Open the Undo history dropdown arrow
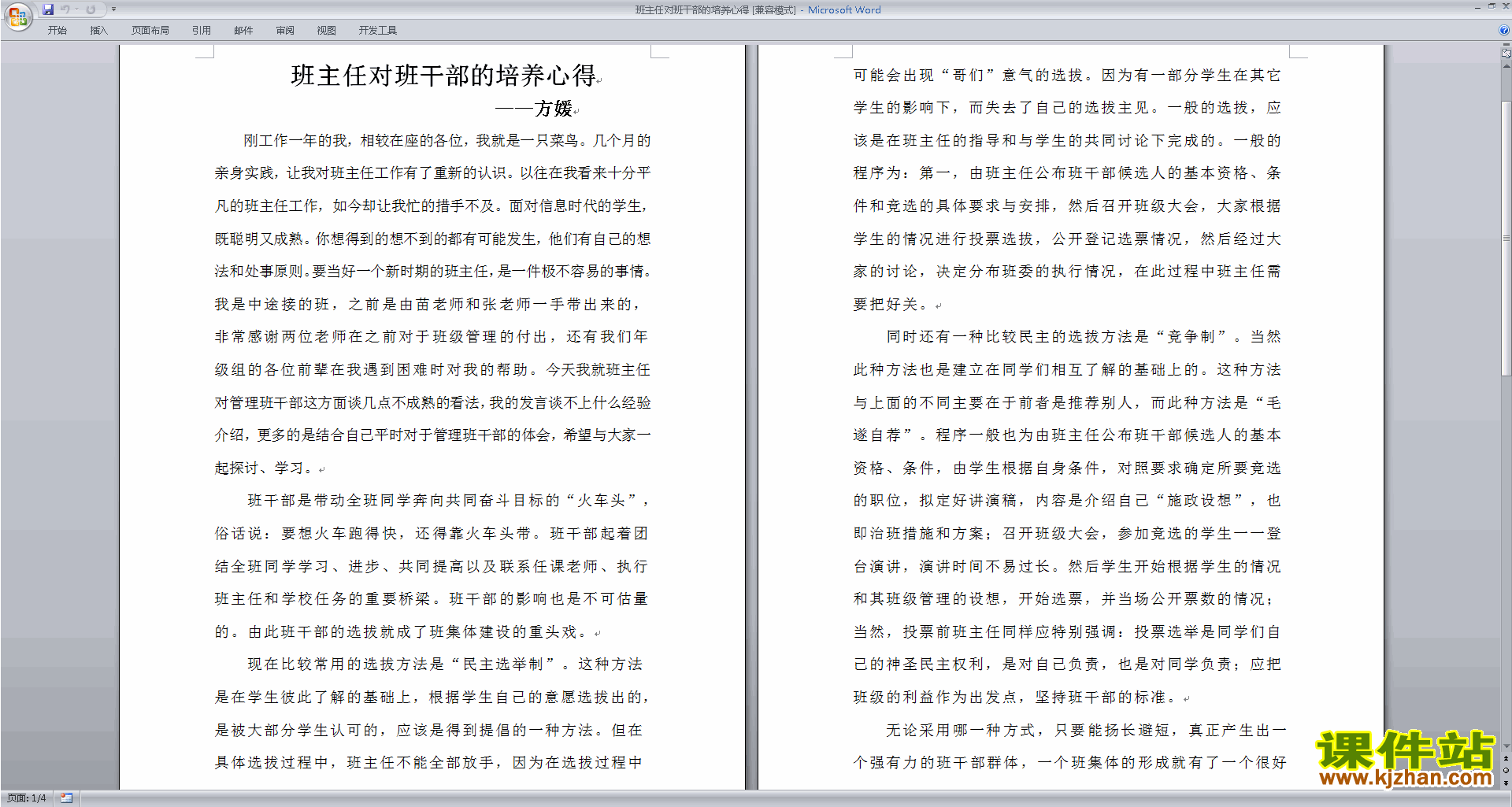This screenshot has width=1512, height=807. pos(76,9)
